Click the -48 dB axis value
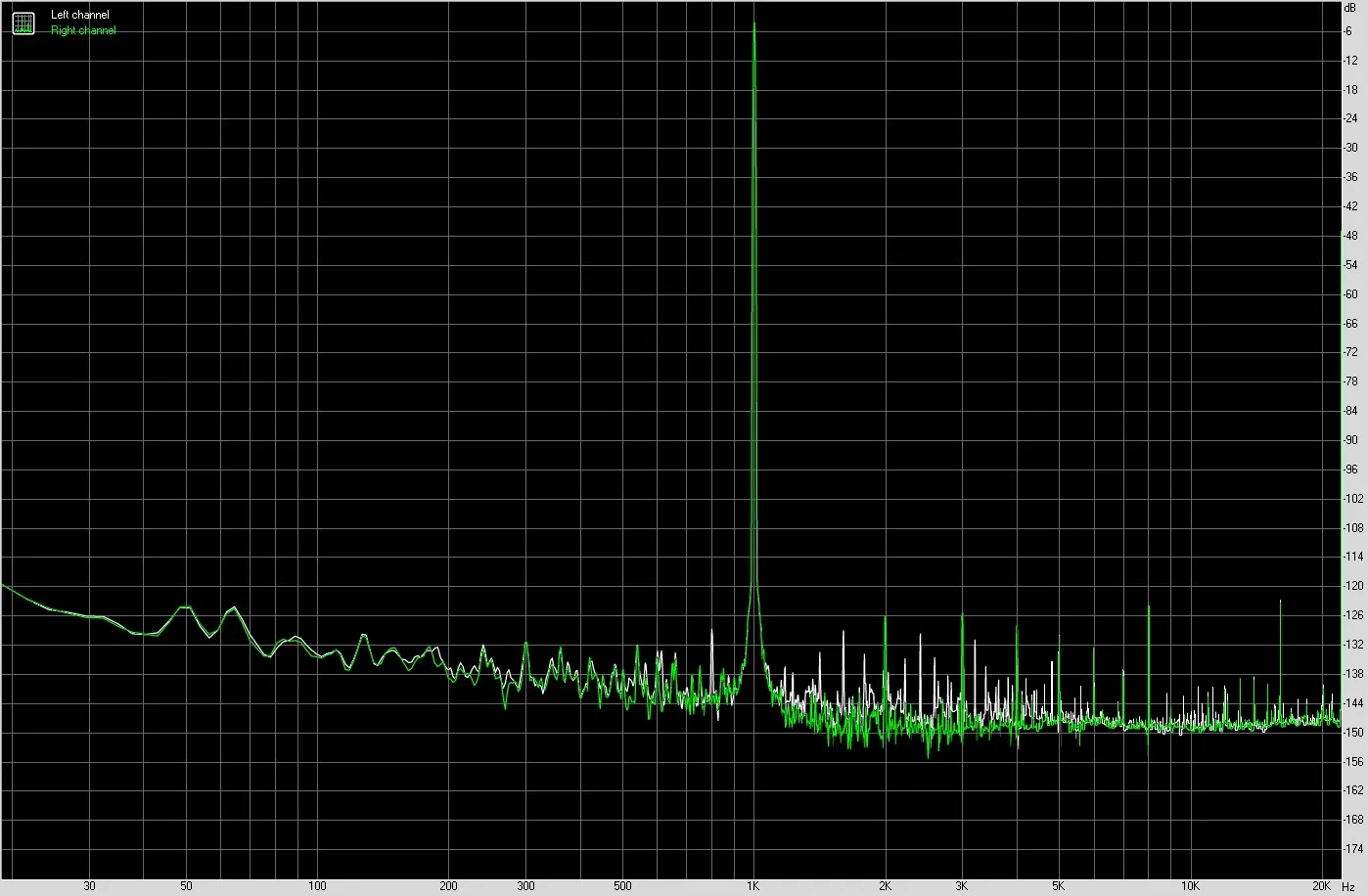Screen dimensions: 1368x896 (x=1350, y=236)
